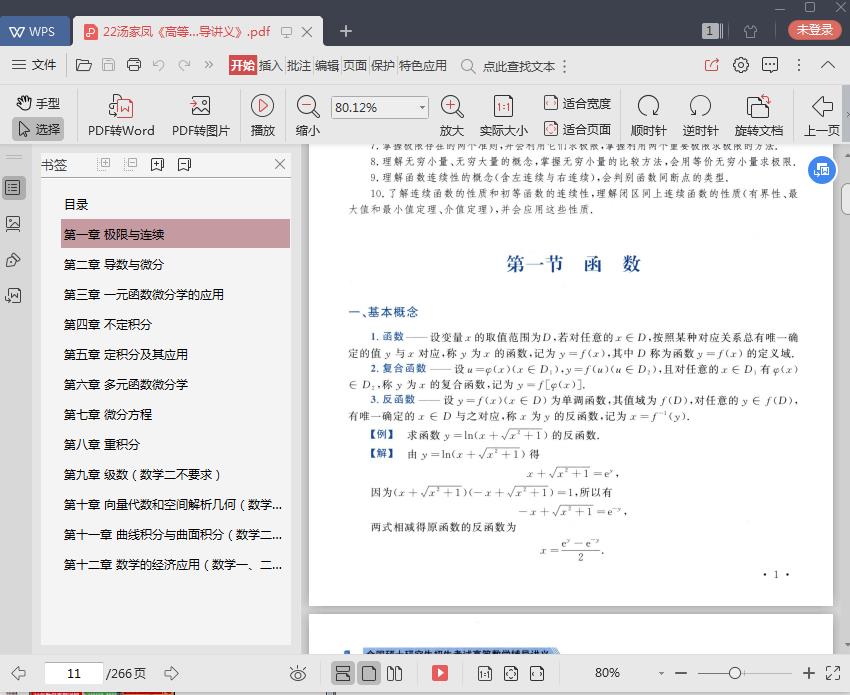Click the 旋转文档 rotate document tool
This screenshot has width=850, height=695.
(x=758, y=115)
